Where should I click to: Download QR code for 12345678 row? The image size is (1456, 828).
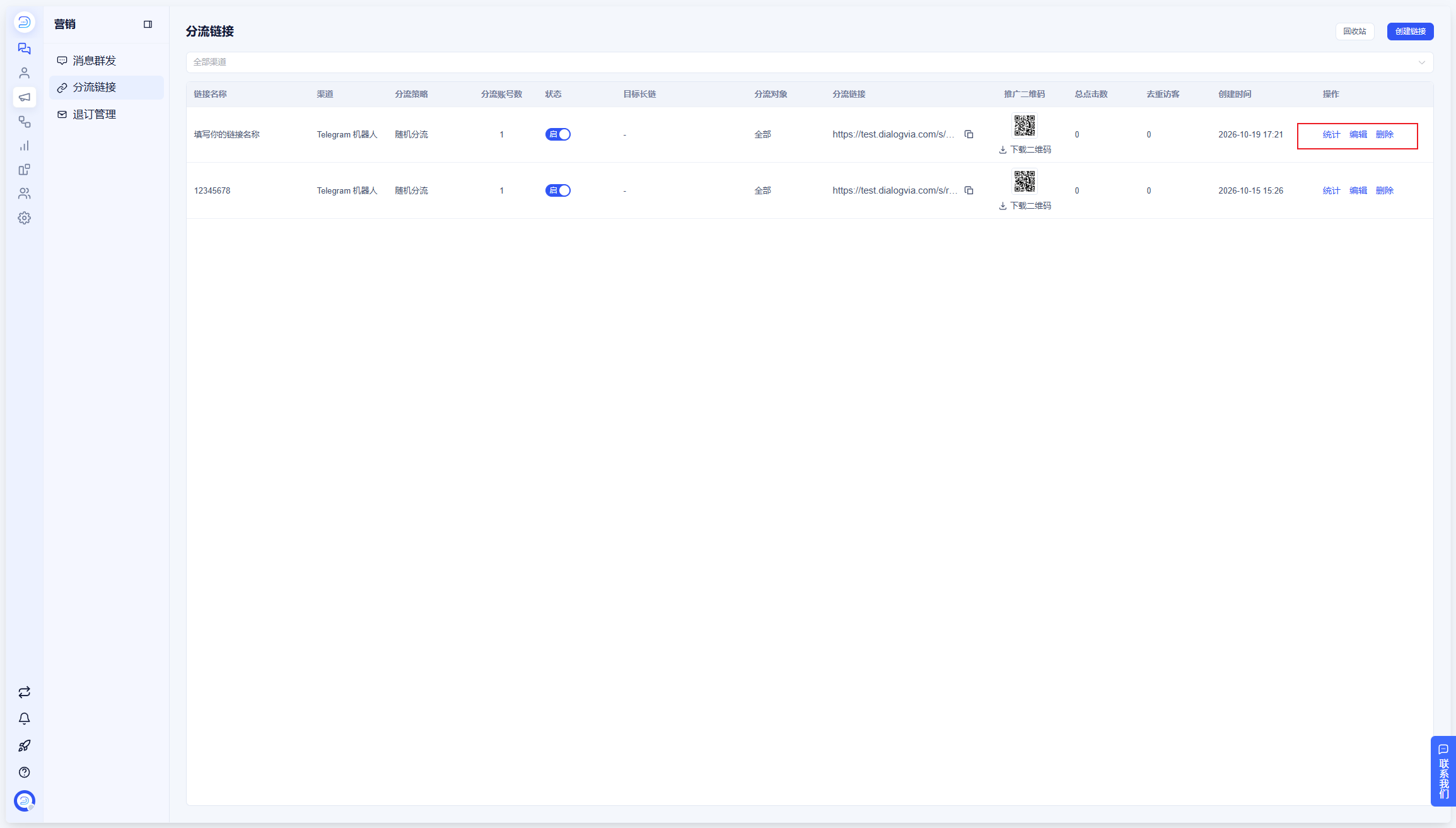[x=1025, y=206]
